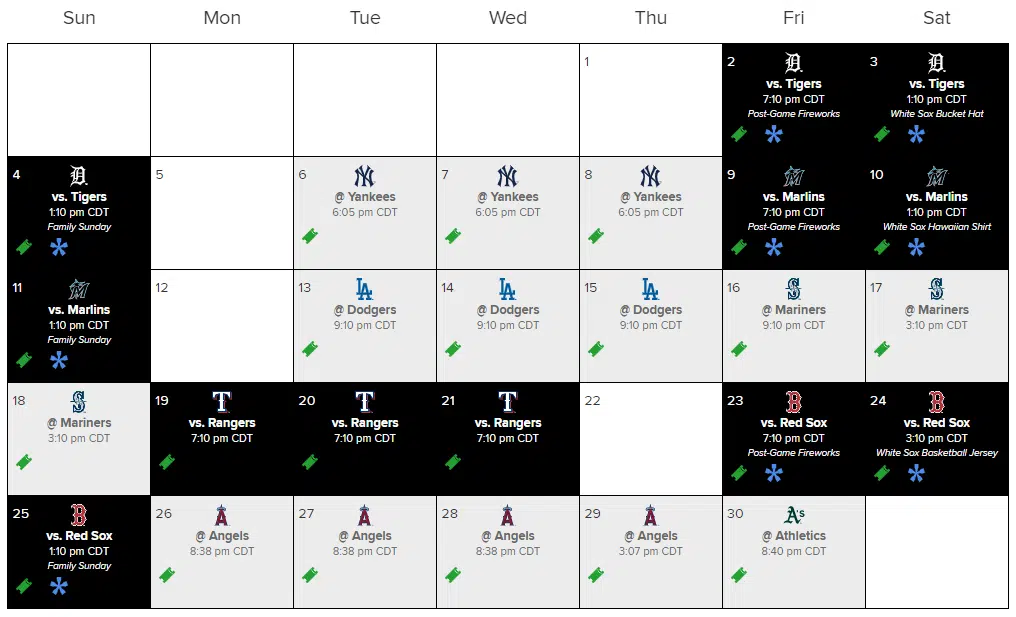Click the Mariners logo on June 16
1016x617 pixels.
(793, 290)
